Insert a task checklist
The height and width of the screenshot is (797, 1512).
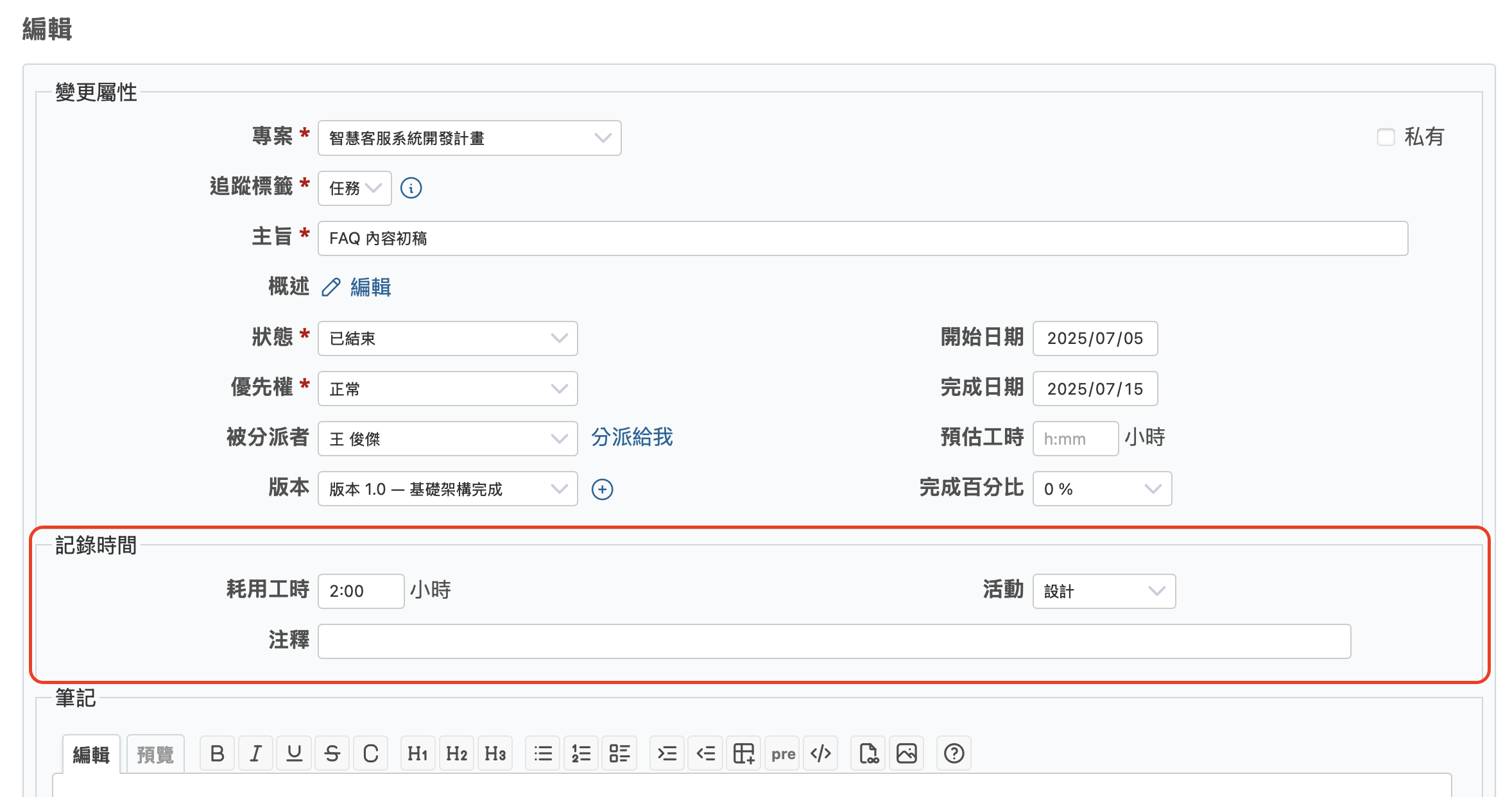[x=620, y=753]
